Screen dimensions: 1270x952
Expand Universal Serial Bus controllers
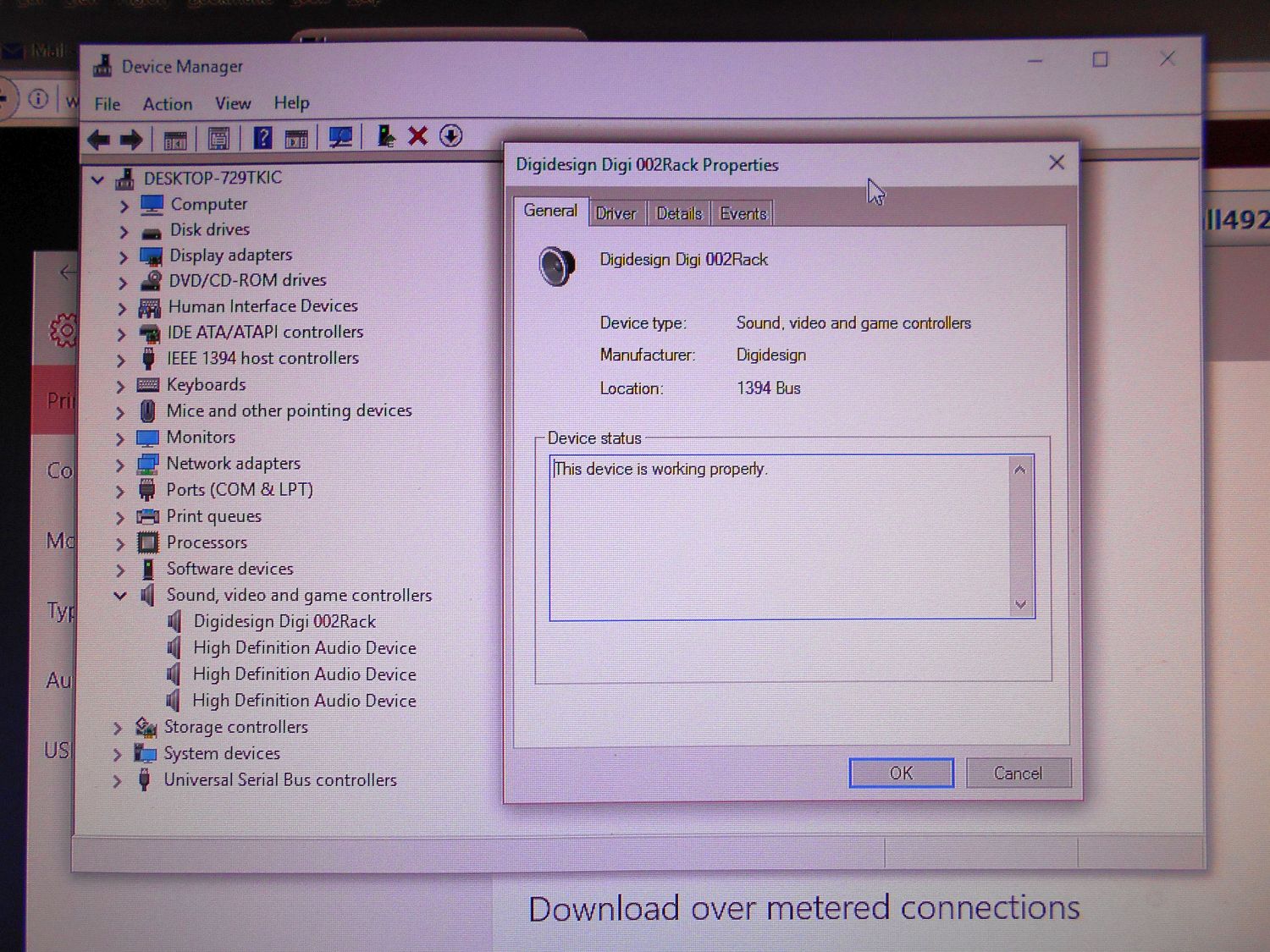[x=118, y=781]
